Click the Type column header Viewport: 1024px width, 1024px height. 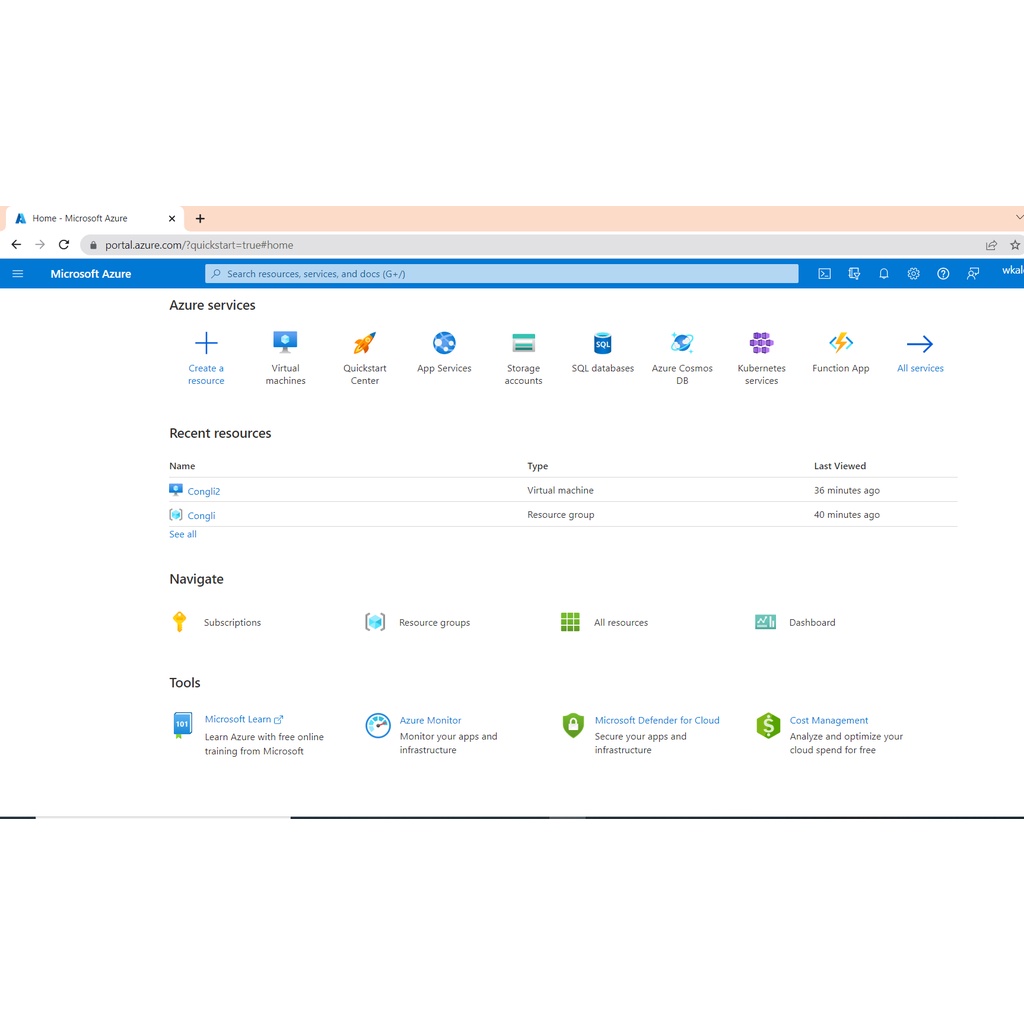click(537, 466)
